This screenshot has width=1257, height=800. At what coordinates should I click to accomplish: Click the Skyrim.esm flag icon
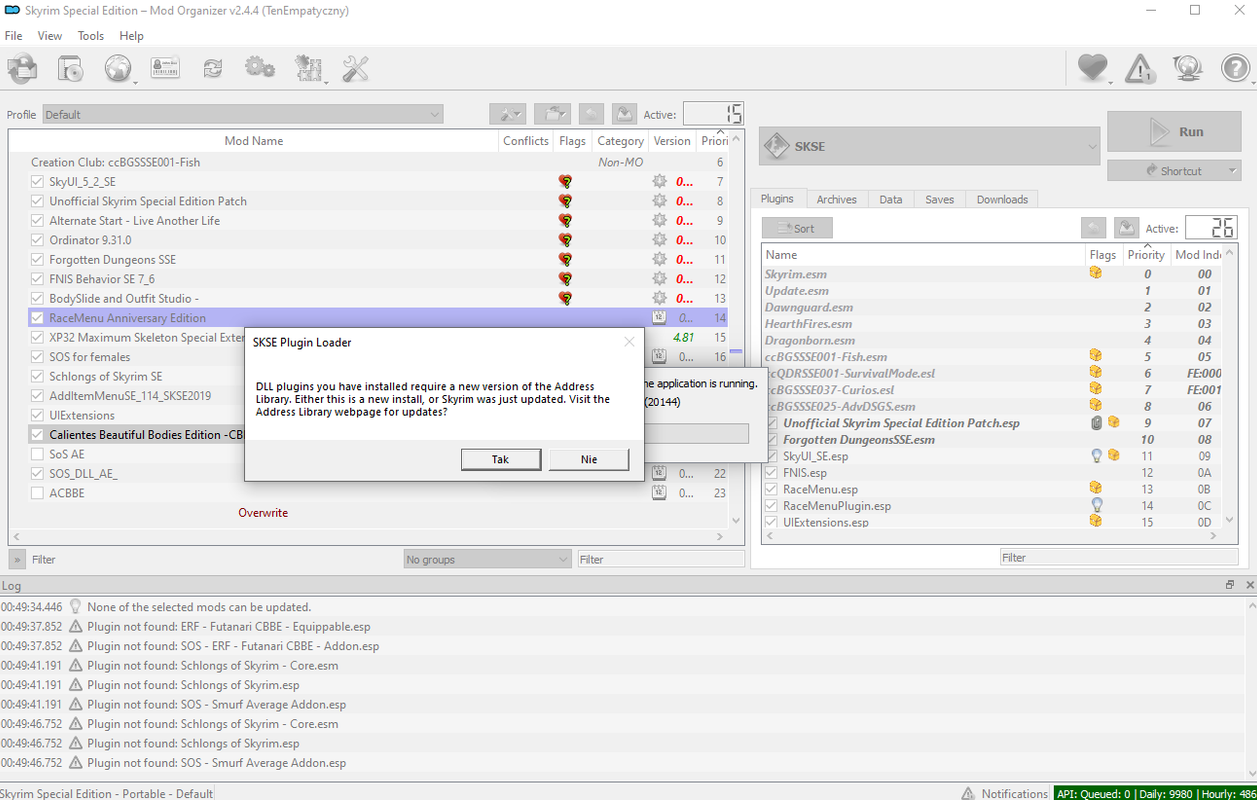click(1096, 273)
